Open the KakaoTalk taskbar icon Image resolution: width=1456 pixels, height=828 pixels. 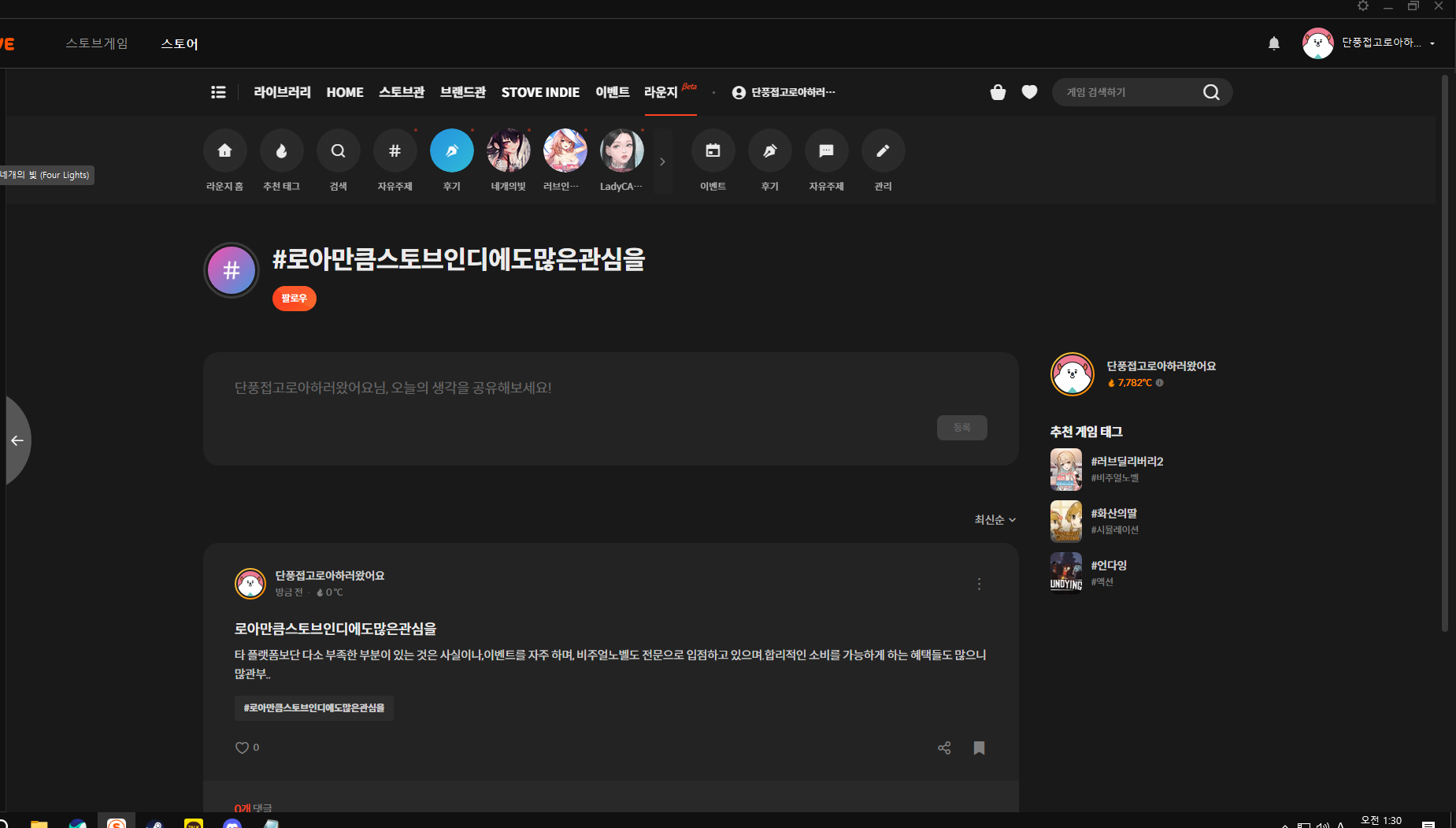click(193, 823)
